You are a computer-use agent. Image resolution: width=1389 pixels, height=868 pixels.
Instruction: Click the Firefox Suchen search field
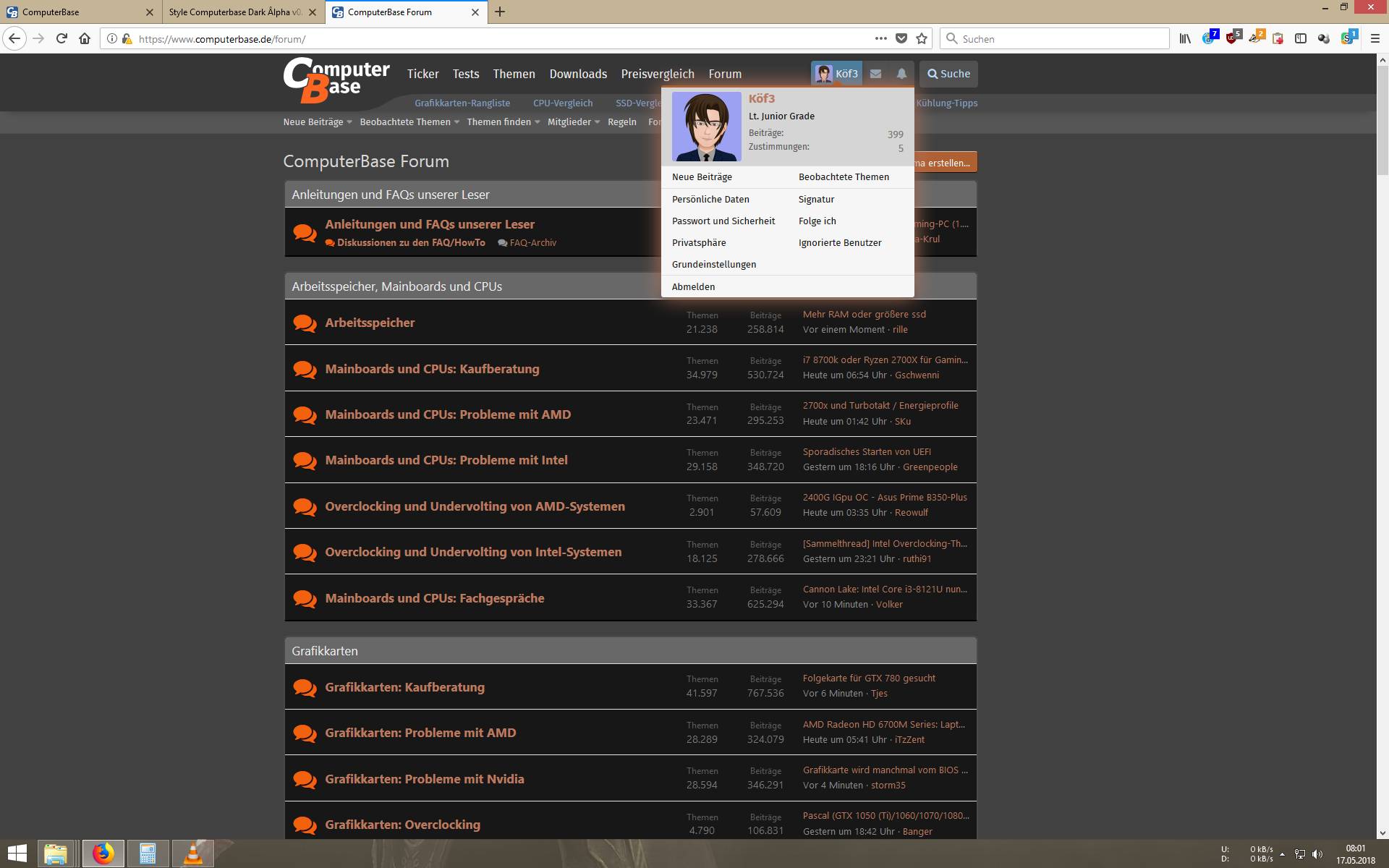pyautogui.click(x=1056, y=39)
